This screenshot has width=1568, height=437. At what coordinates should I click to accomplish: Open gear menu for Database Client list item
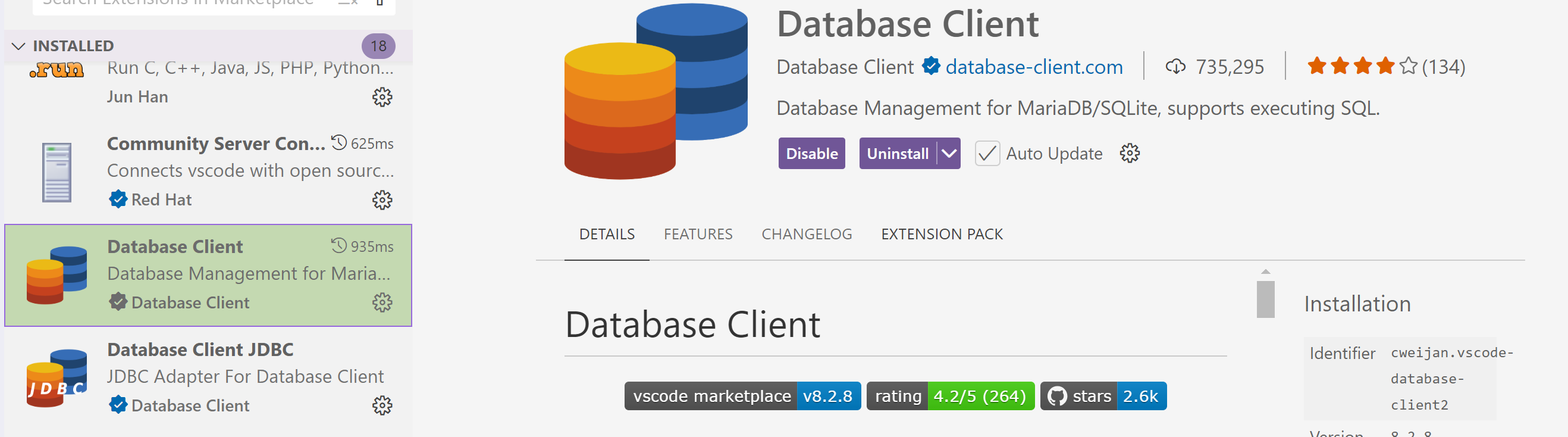382,303
